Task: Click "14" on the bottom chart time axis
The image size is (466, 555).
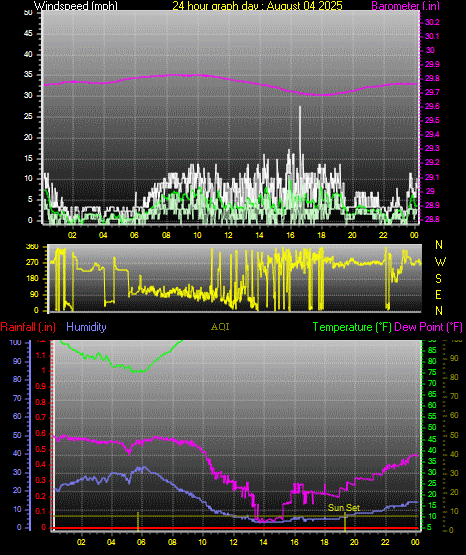Action: point(263,542)
